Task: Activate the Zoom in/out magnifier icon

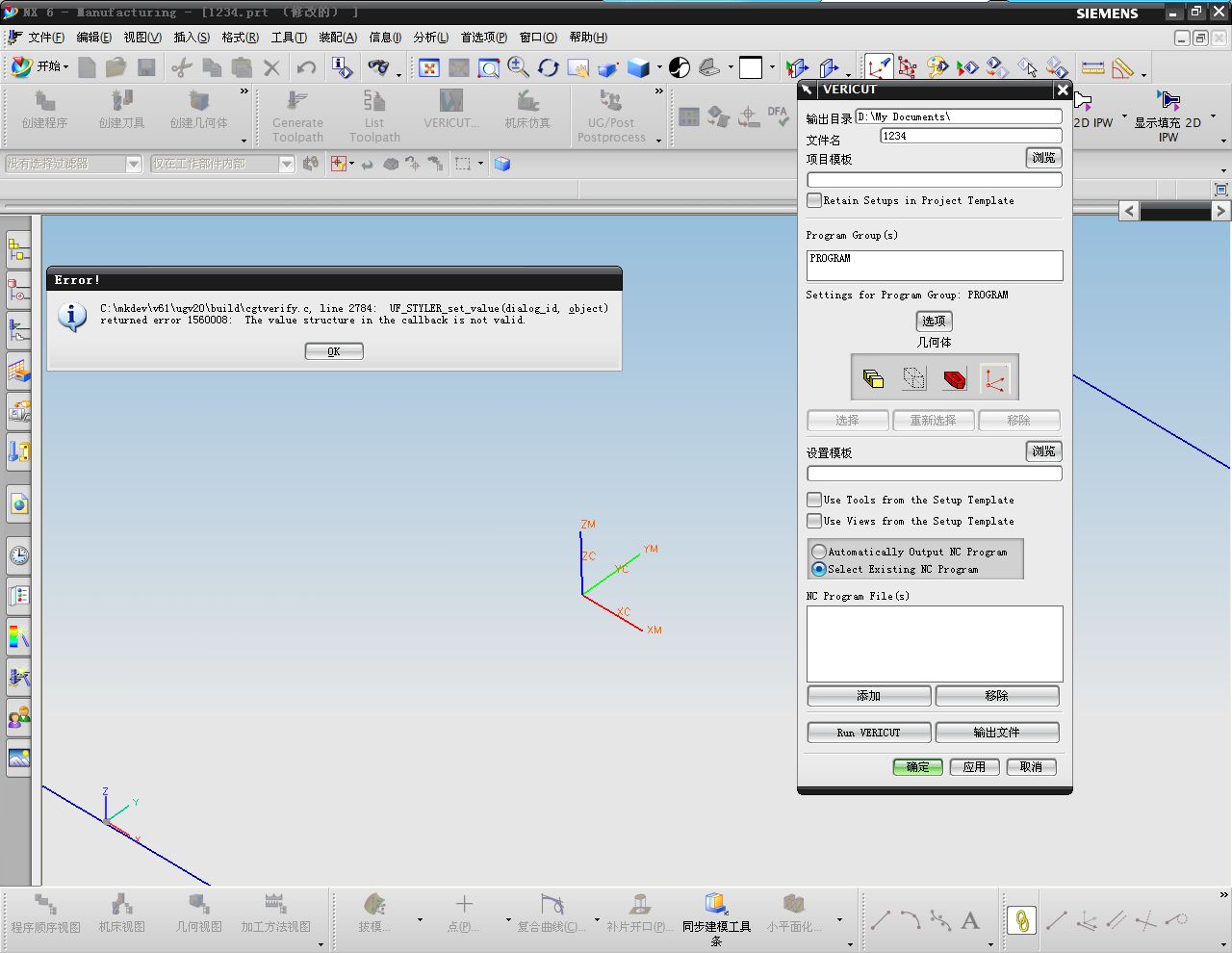Action: point(519,67)
